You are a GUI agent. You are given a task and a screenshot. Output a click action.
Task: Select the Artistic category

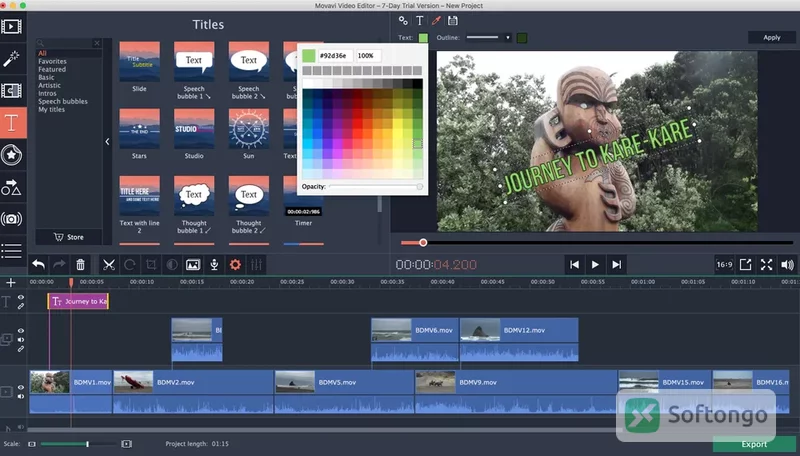[49, 85]
